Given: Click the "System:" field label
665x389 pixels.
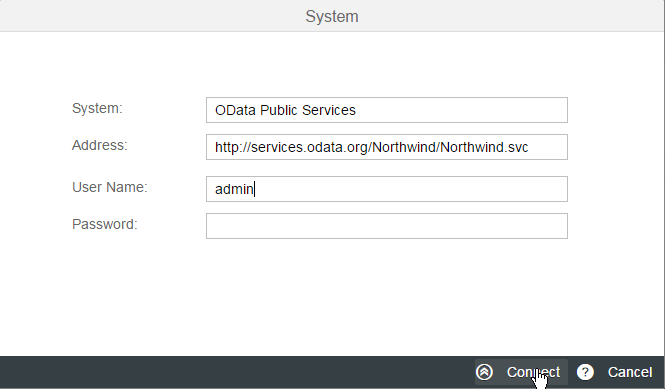Looking at the screenshot, I should click(x=97, y=108).
